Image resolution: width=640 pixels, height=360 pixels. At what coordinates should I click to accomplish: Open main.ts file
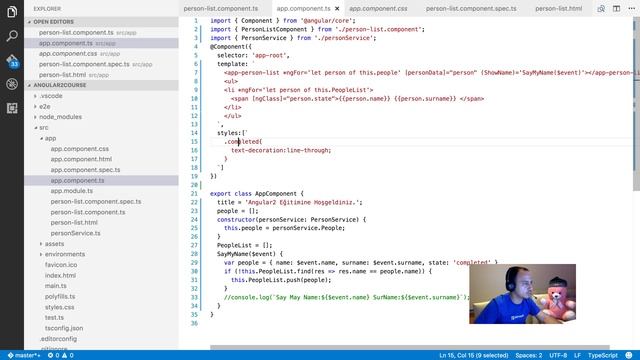[x=56, y=286]
